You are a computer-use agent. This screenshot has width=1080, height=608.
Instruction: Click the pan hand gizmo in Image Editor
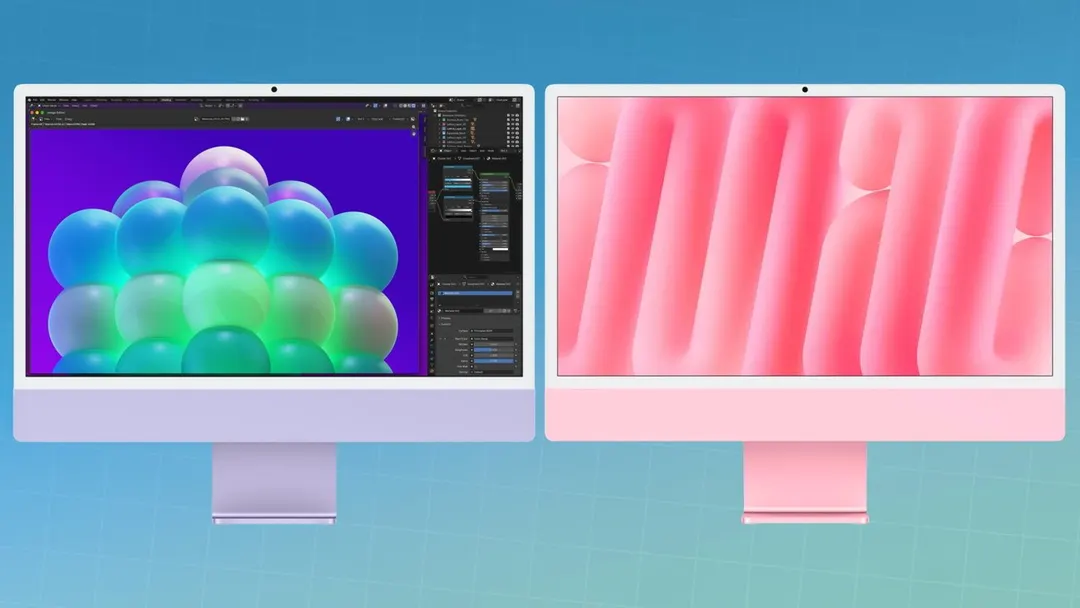pyautogui.click(x=413, y=133)
